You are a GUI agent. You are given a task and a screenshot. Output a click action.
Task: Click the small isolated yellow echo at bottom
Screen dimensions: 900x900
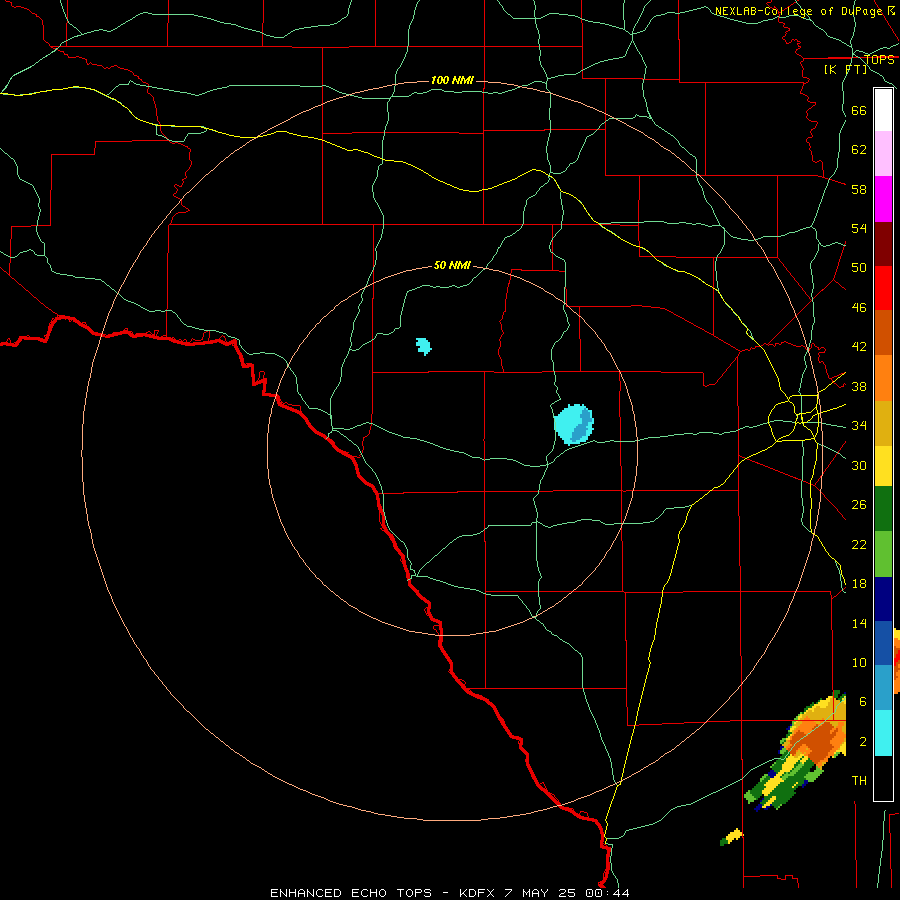(734, 836)
